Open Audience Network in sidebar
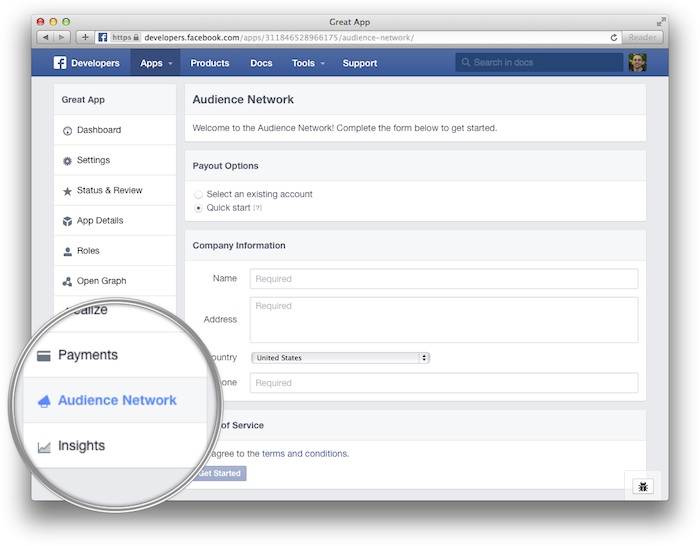 pyautogui.click(x=115, y=400)
